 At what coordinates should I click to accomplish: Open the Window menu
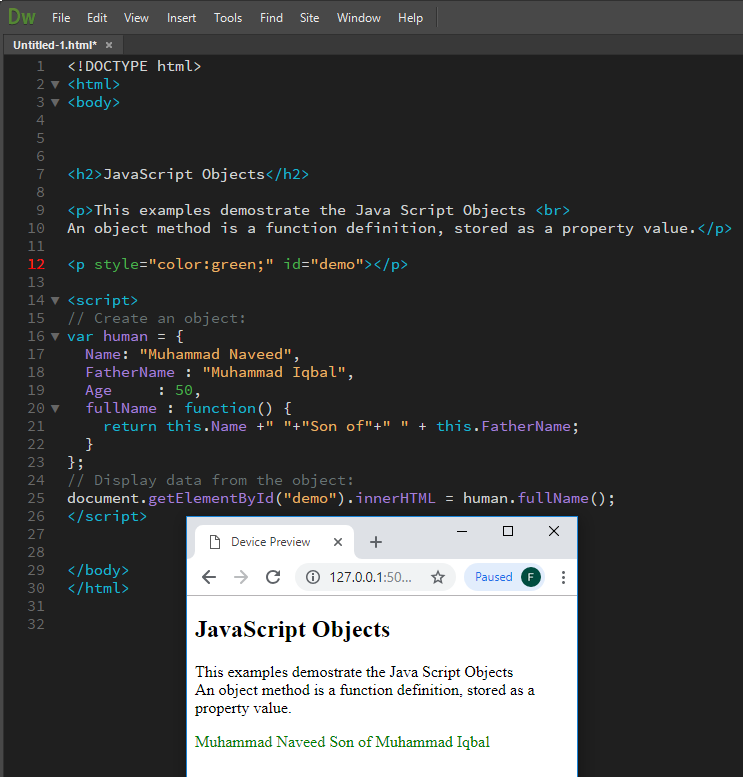point(359,18)
